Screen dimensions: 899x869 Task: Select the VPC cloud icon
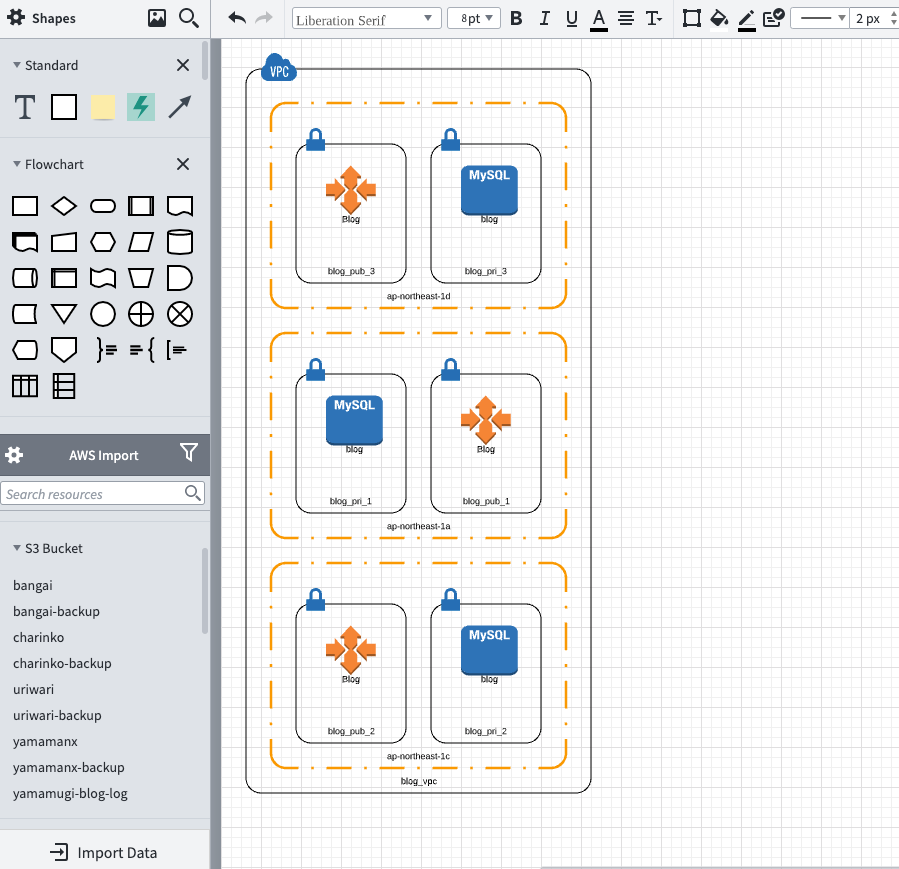[x=279, y=68]
